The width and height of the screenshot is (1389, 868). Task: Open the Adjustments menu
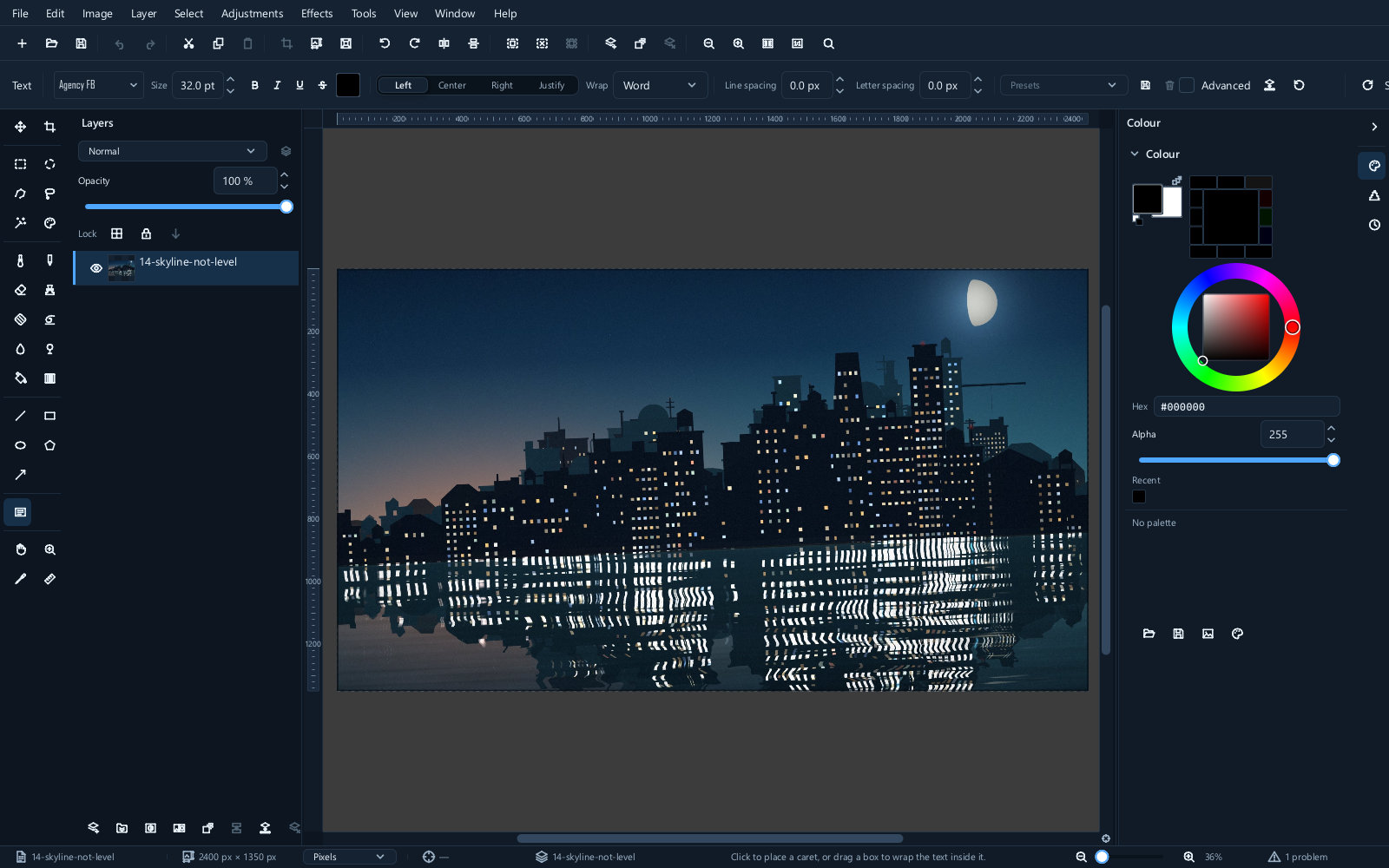[x=252, y=13]
